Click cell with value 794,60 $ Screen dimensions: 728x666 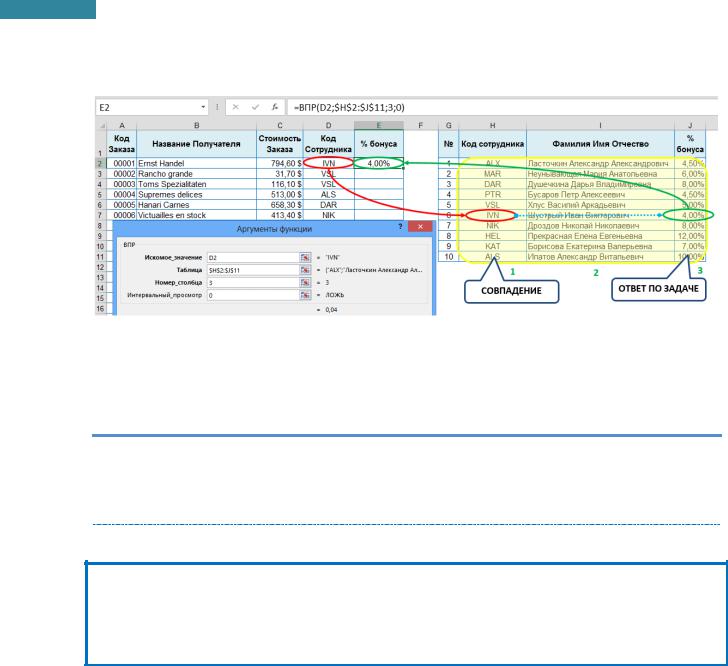[280, 163]
